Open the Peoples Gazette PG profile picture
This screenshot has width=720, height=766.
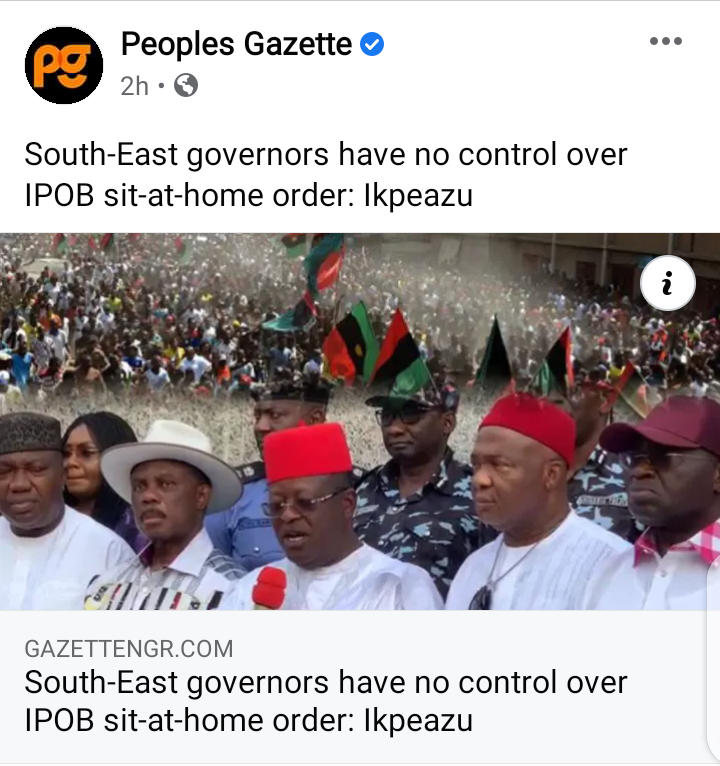pos(64,65)
